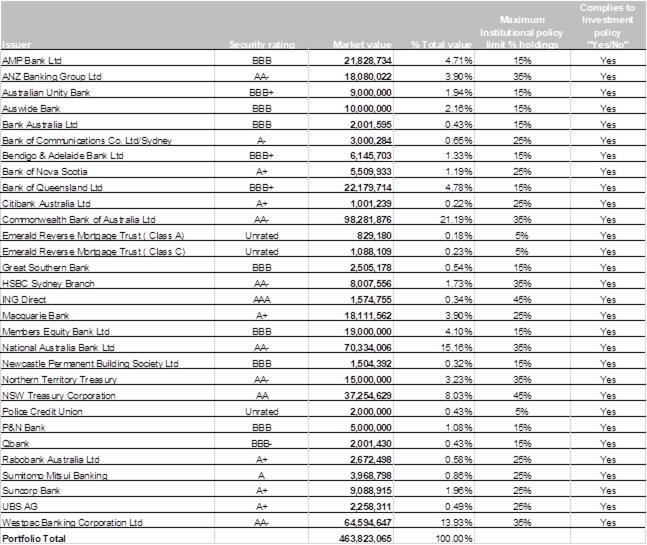Click market value 829,180
The height and width of the screenshot is (545, 647).
pyautogui.click(x=375, y=236)
